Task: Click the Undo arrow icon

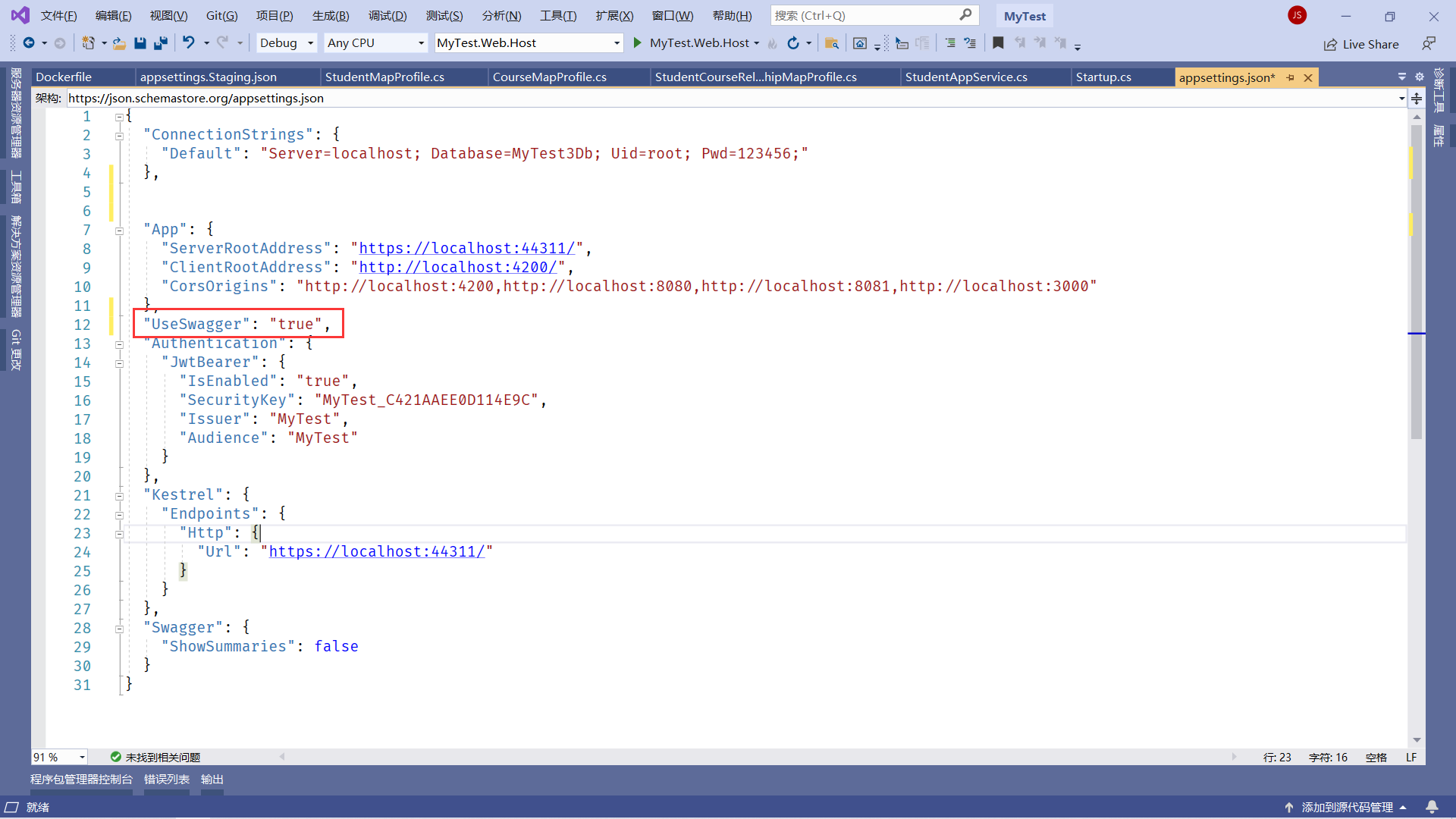Action: point(189,43)
